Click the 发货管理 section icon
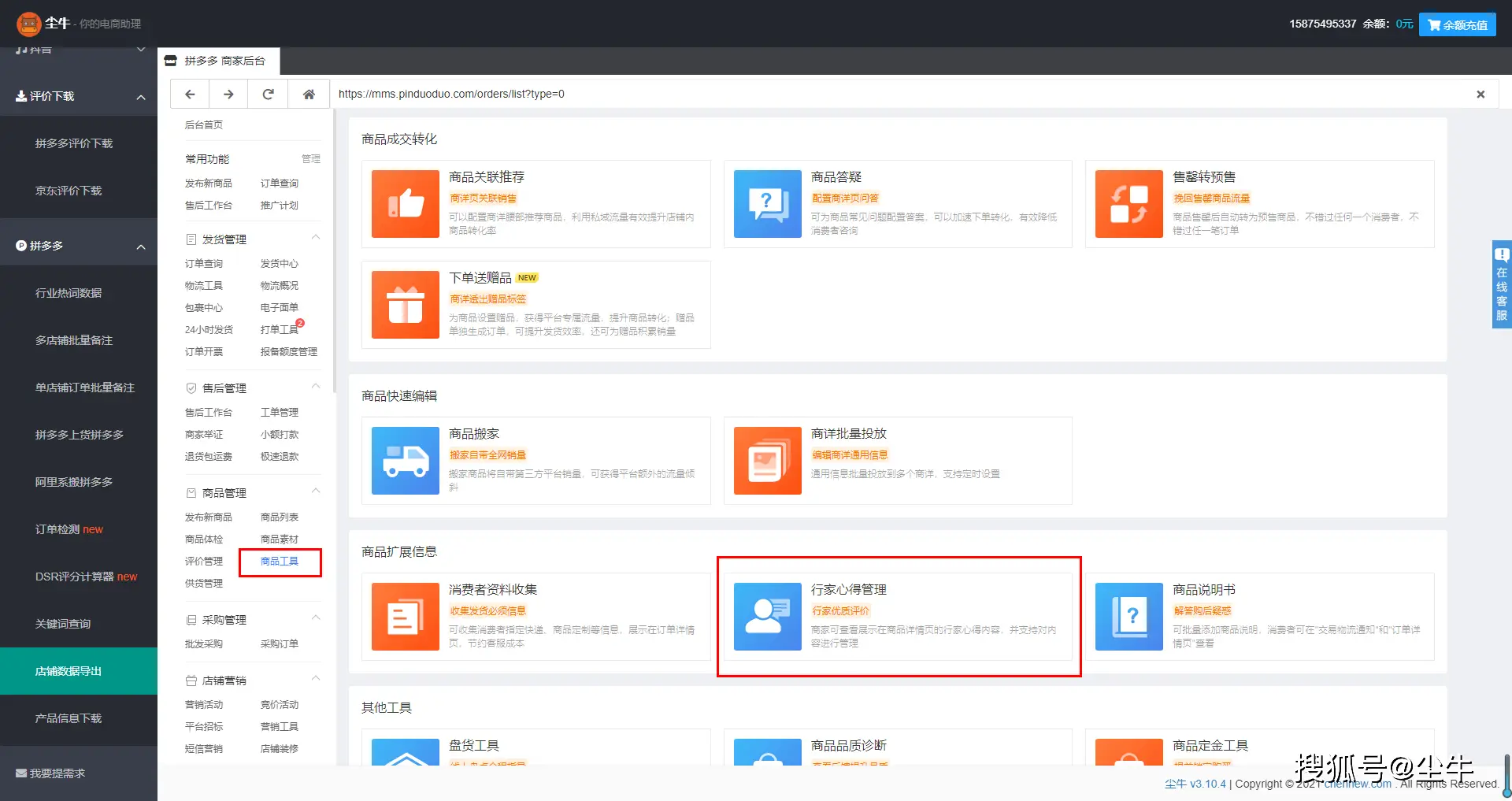This screenshot has width=1512, height=801. 191,239
